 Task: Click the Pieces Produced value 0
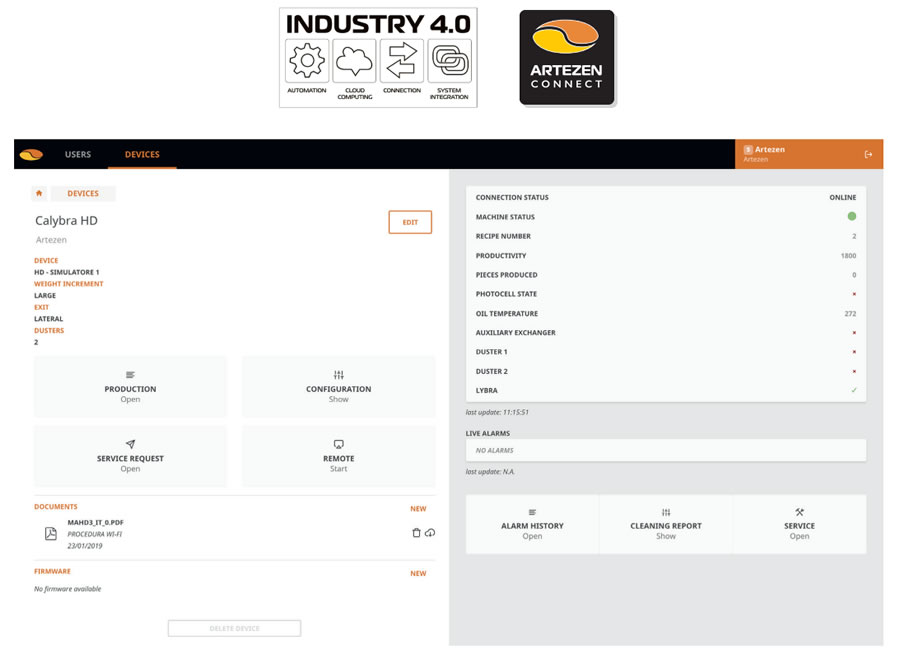854,275
